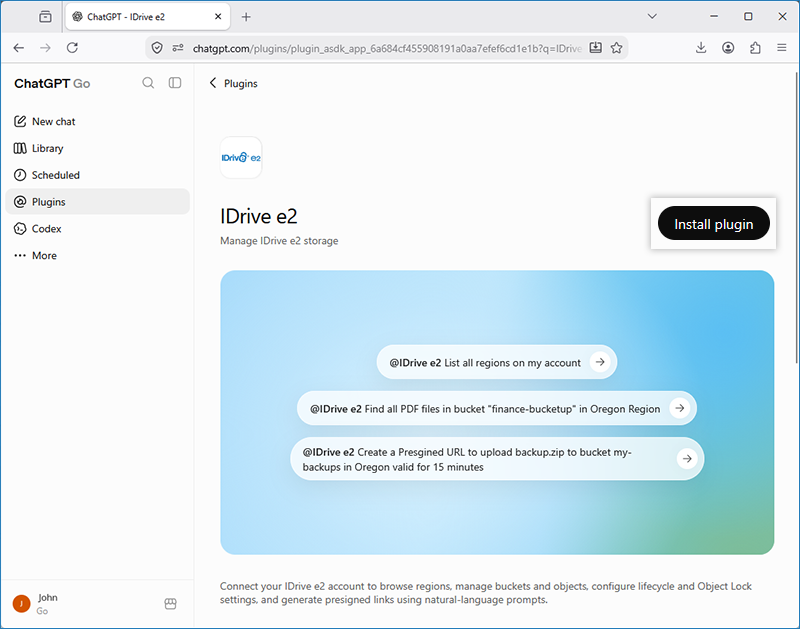The width and height of the screenshot is (800, 629).
Task: Click the Install plugin button
Action: [x=713, y=223]
